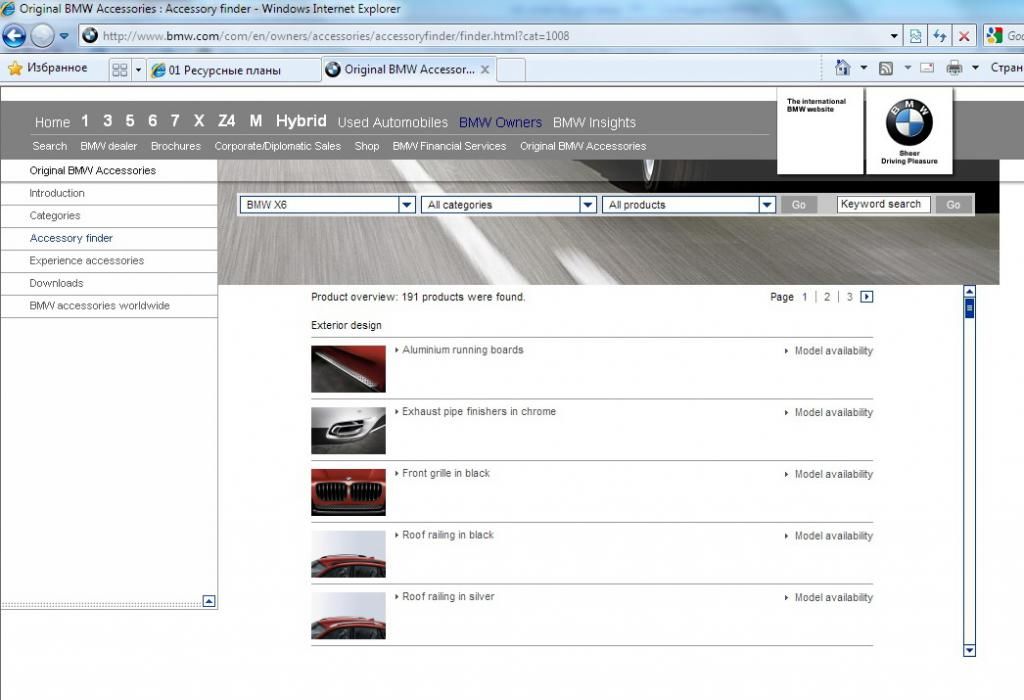Open the Introduction sidebar item
Image resolution: width=1024 pixels, height=700 pixels.
tap(57, 193)
